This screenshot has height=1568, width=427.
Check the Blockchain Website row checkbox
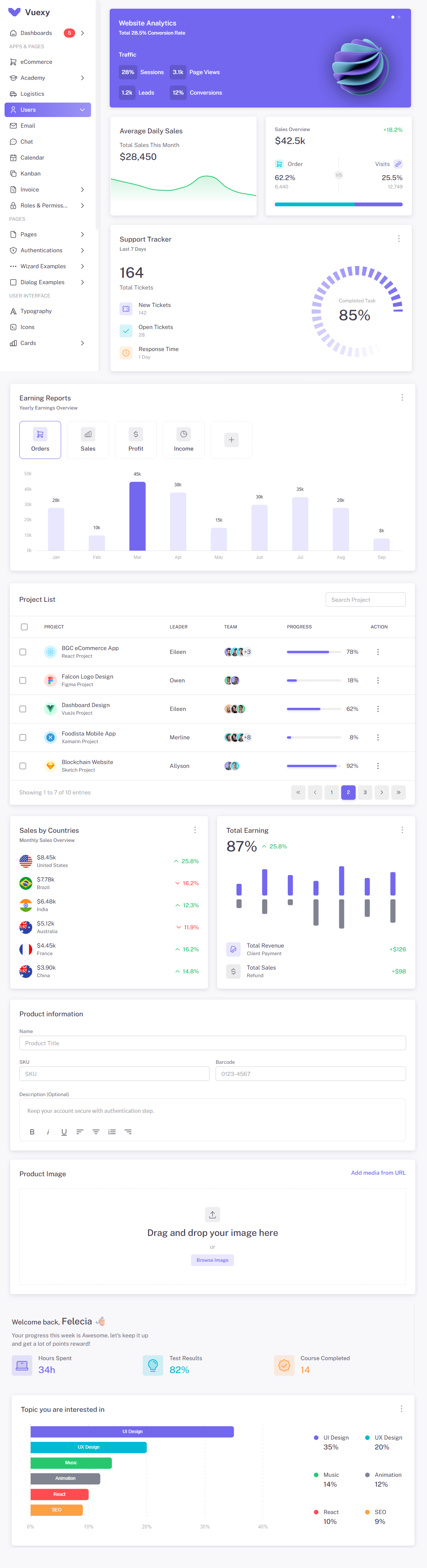coord(23,766)
